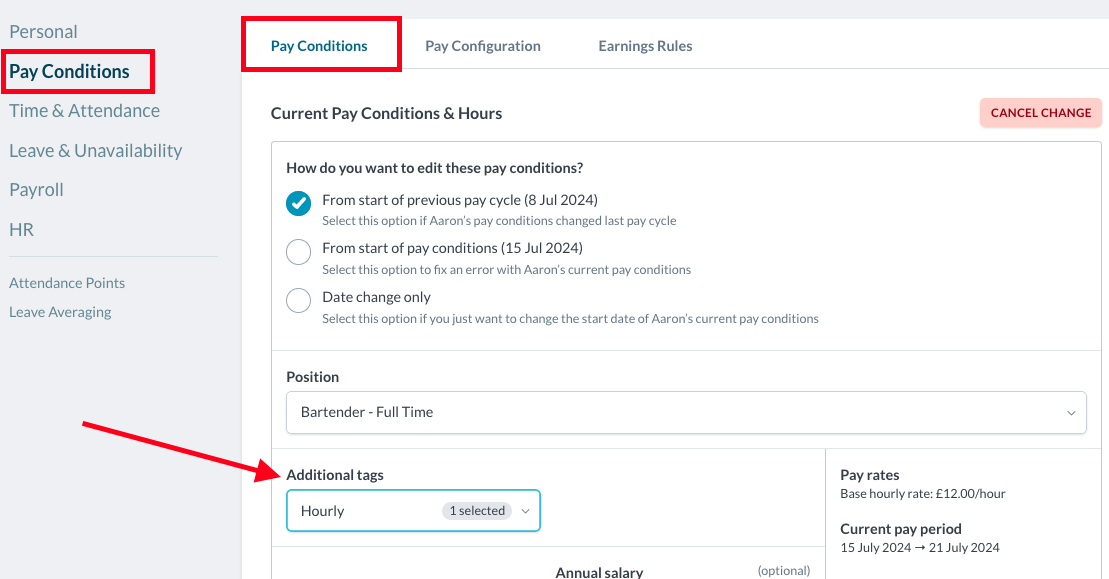Open Pay Conditions in the sidebar

[x=69, y=72]
